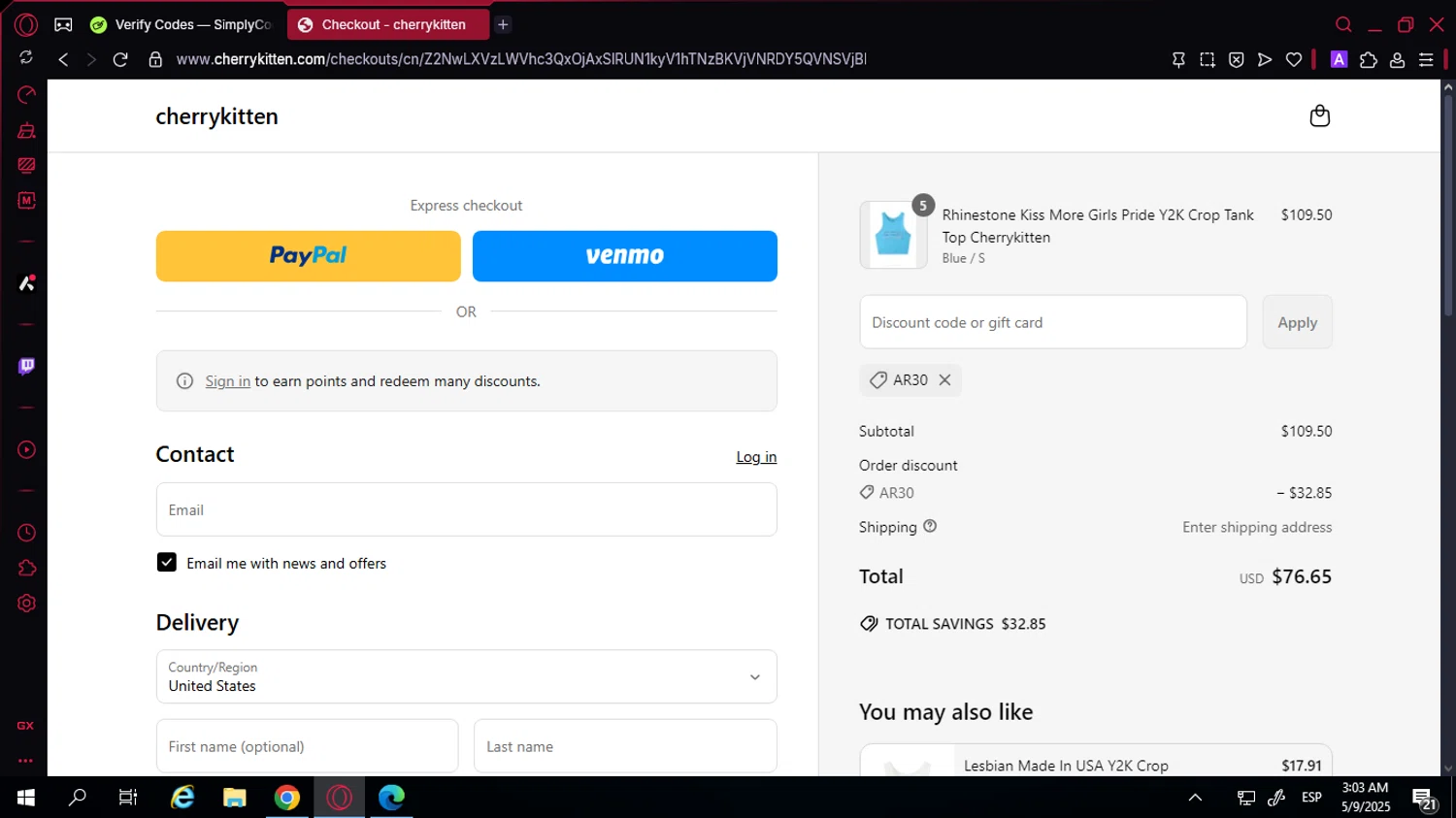1456x818 pixels.
Task: Open the history clock sidebar icon
Action: [26, 533]
